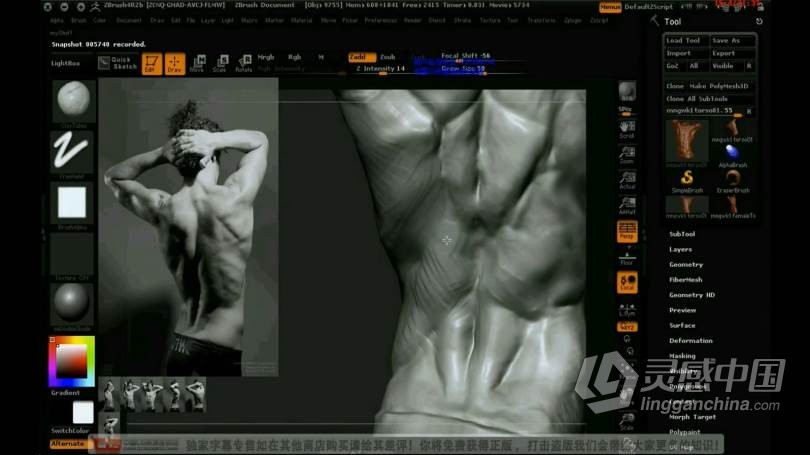Screen dimensions: 810x455
Task: Click the white SwitchColor secondary swatch
Action: point(83,413)
